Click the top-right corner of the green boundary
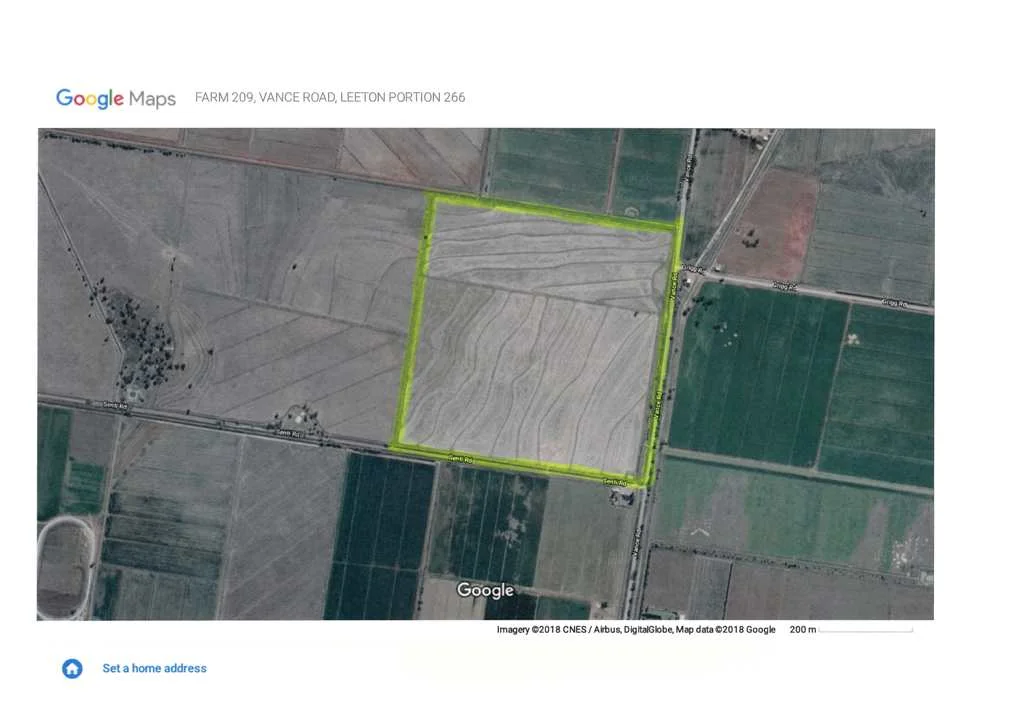 678,227
